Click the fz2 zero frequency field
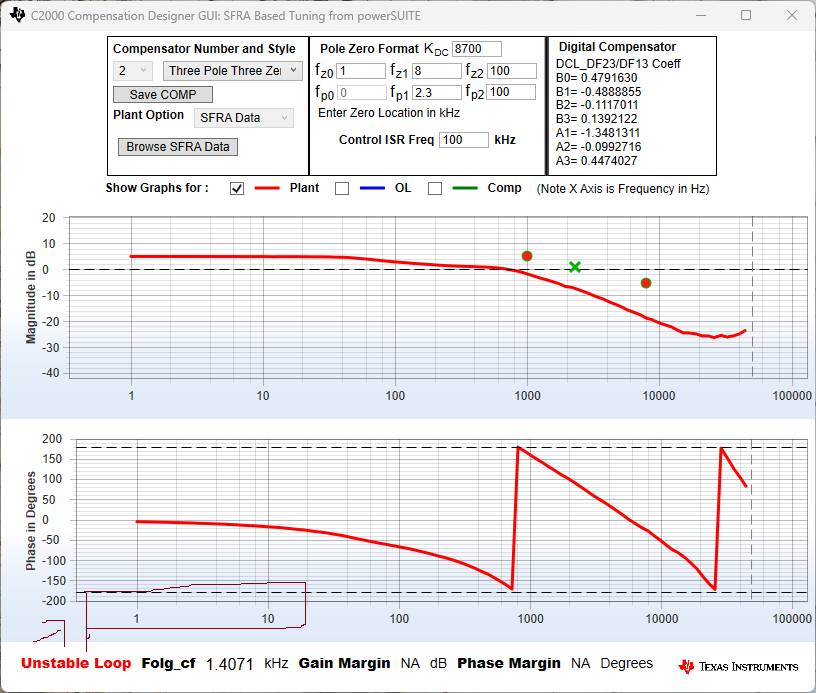816x693 pixels. 512,71
